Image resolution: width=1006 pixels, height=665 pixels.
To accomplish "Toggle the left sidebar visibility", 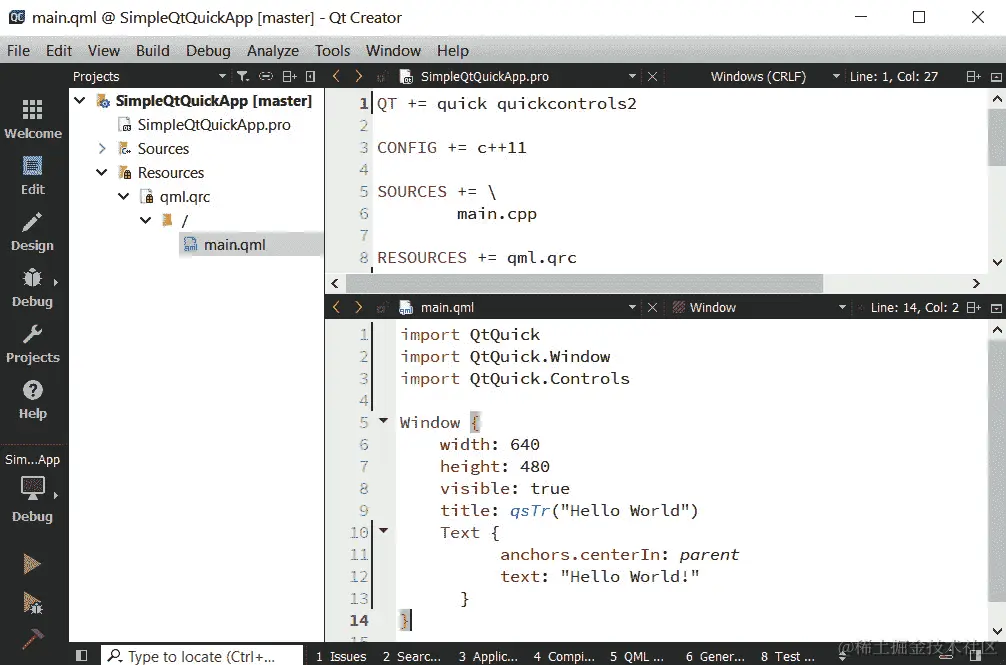I will point(81,655).
